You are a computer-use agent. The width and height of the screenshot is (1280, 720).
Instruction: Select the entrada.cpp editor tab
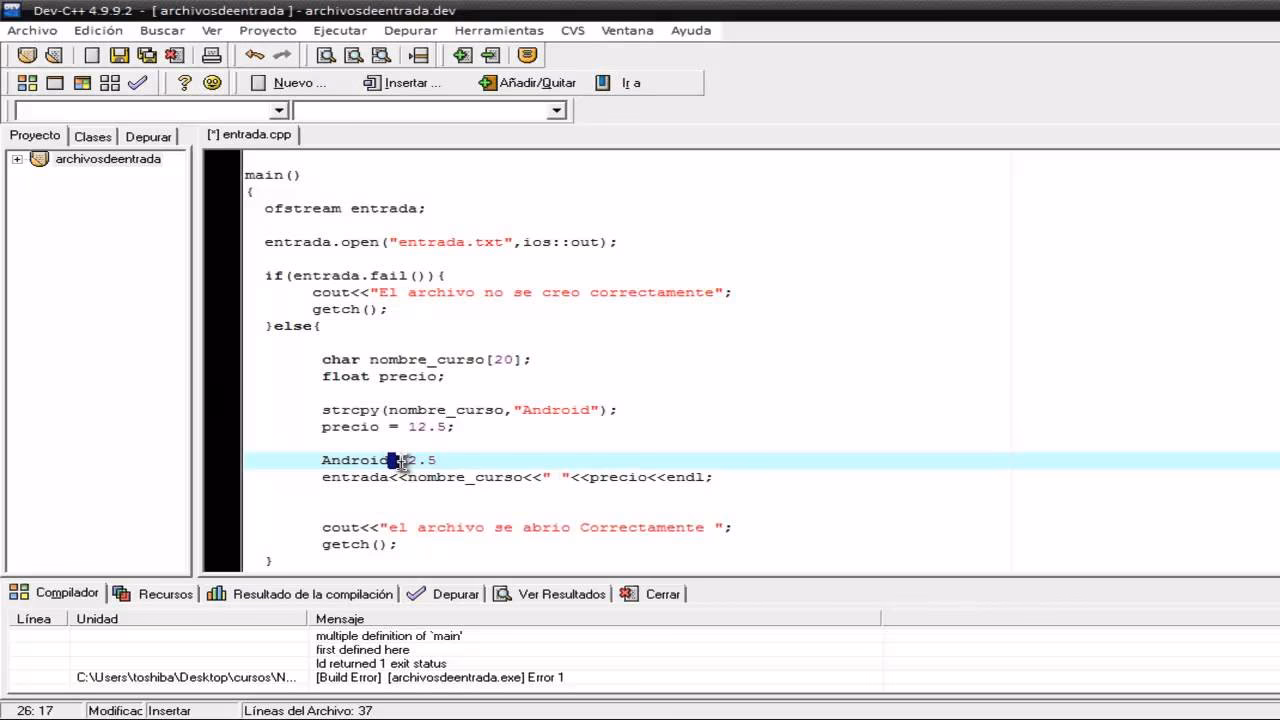[x=249, y=134]
